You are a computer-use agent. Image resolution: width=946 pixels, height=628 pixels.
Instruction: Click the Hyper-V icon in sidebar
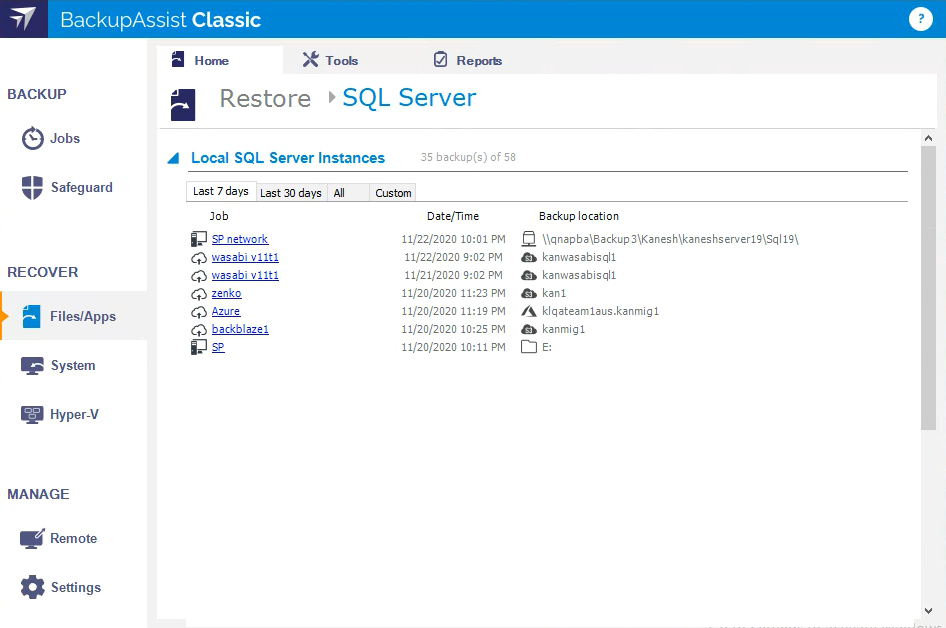click(32, 414)
